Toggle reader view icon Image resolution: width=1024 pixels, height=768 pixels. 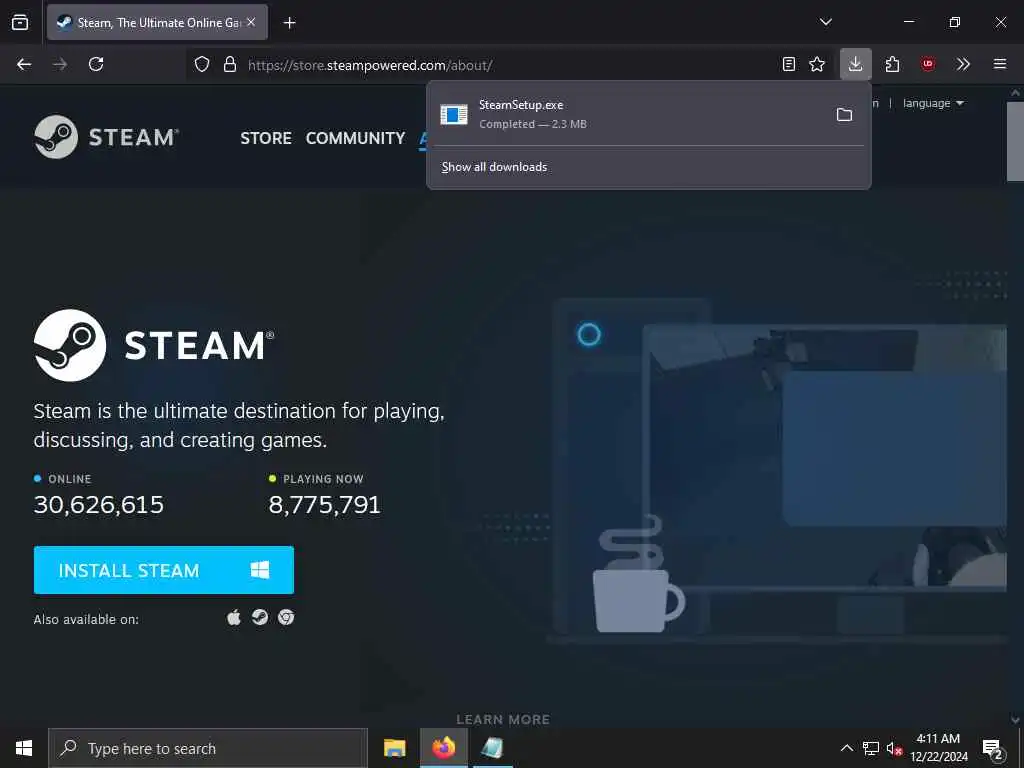789,64
